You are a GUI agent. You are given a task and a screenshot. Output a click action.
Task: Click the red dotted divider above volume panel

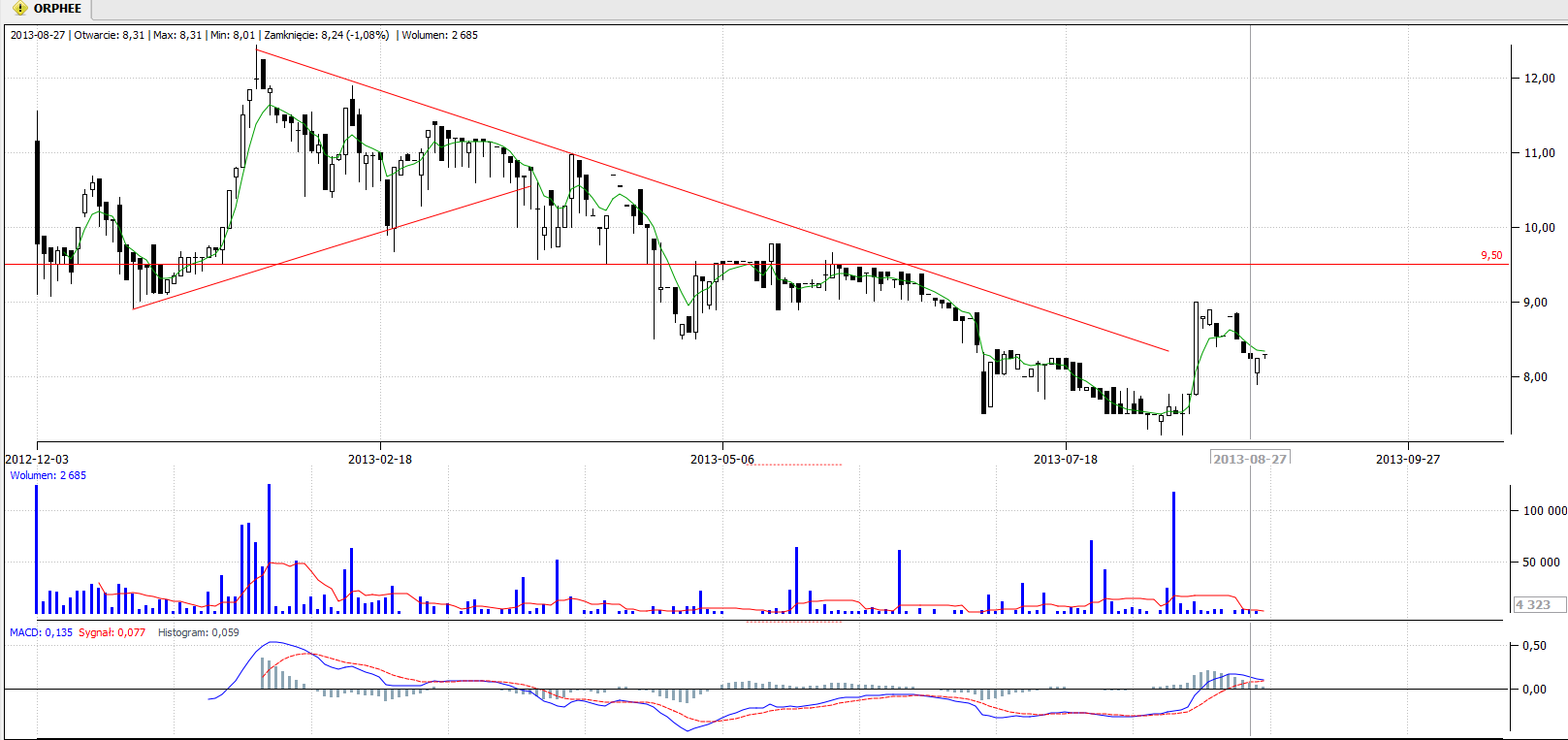pyautogui.click(x=795, y=465)
